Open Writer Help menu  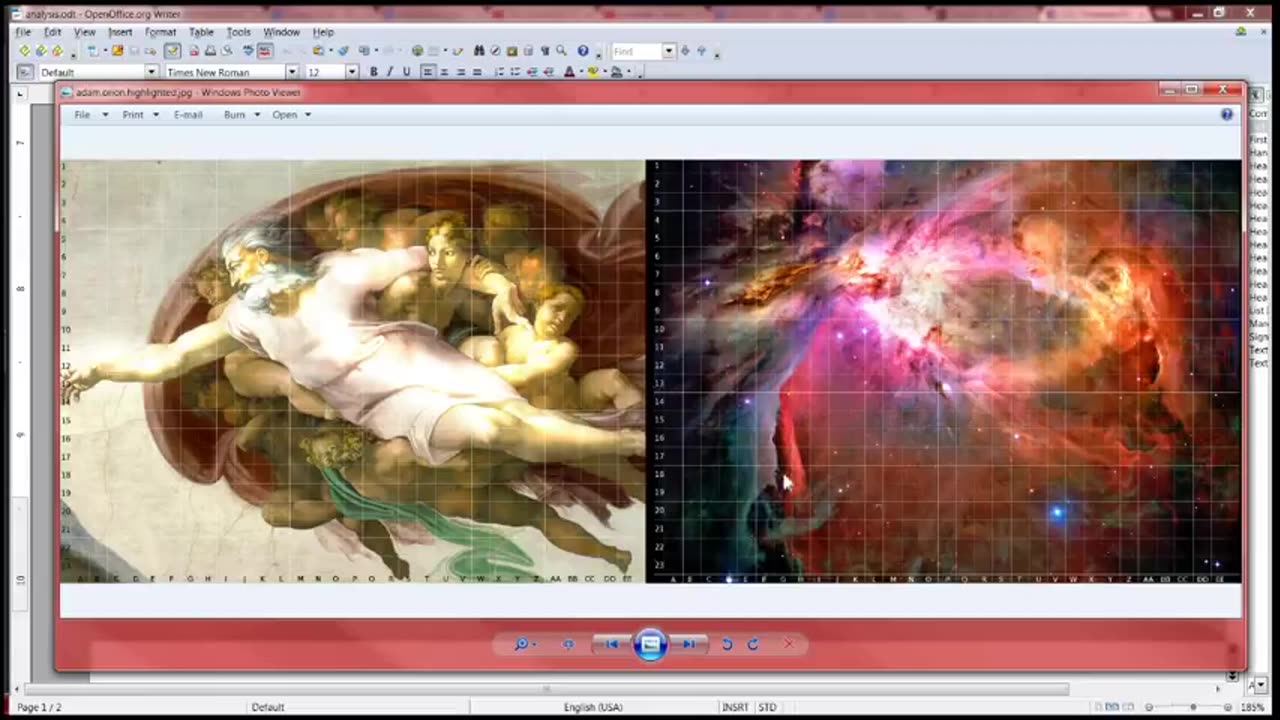(x=323, y=32)
